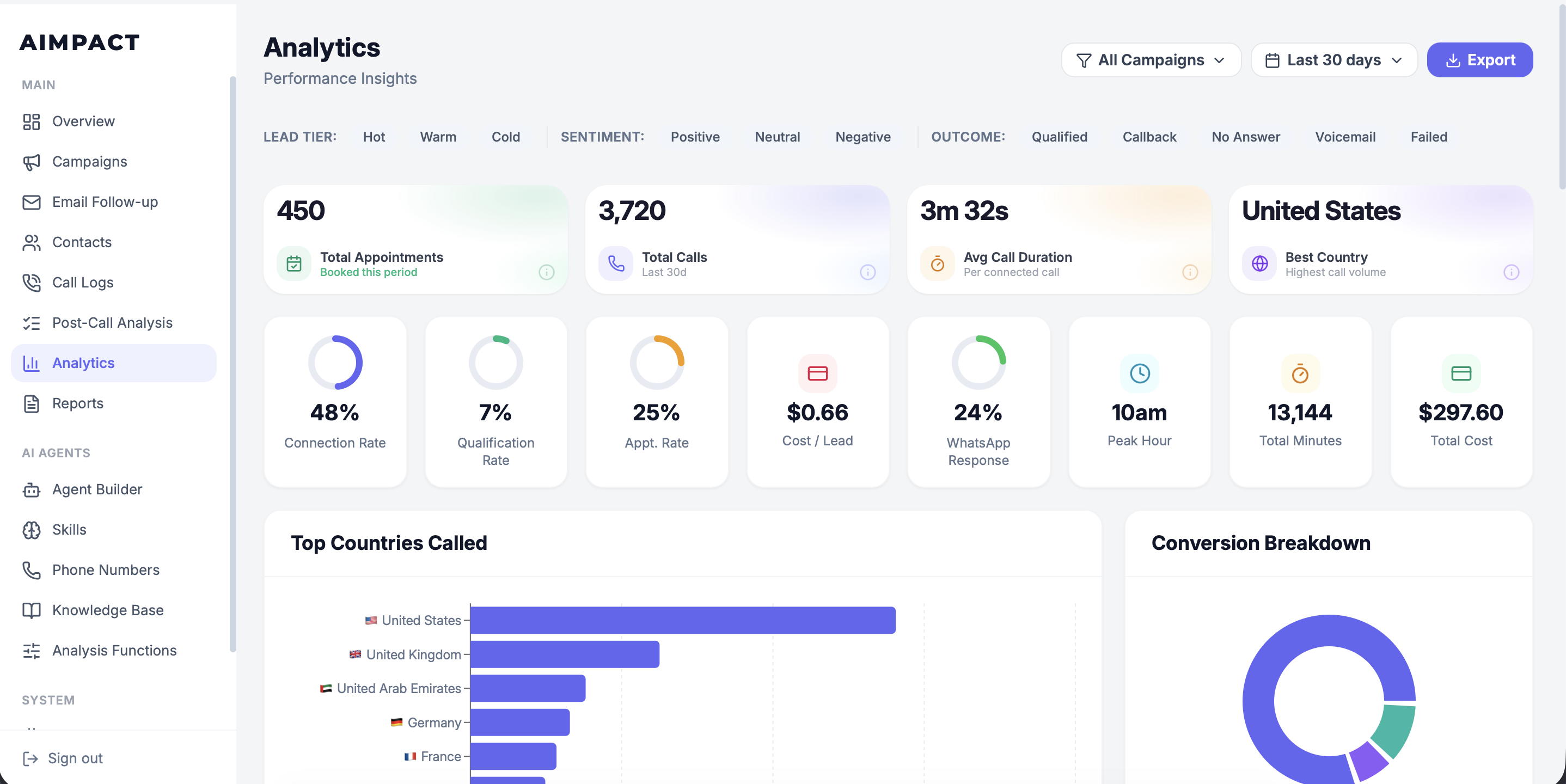Click the globe icon for Best Country
This screenshot has height=784, width=1566.
tap(1259, 264)
